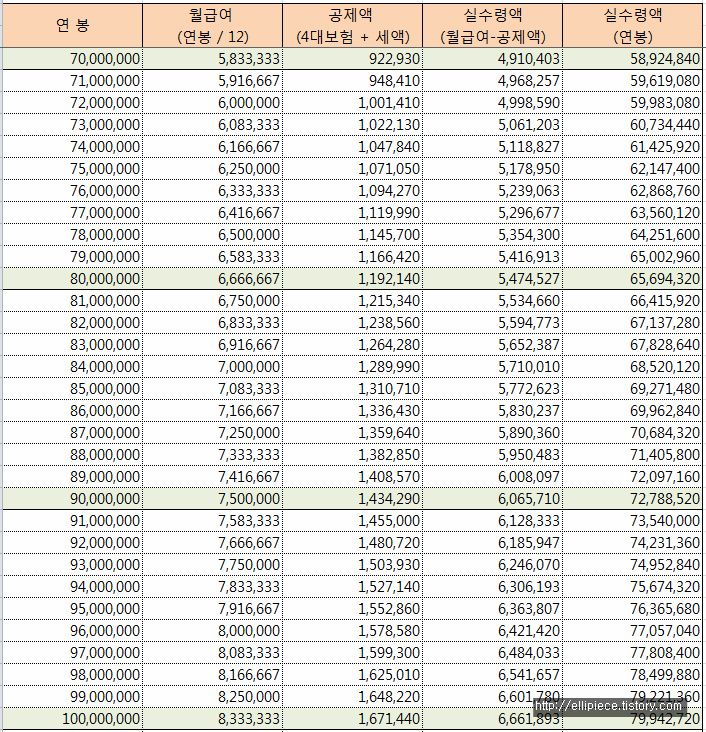706x732 pixels.
Task: Click monthly pay cell 6,000,000
Action: point(212,103)
